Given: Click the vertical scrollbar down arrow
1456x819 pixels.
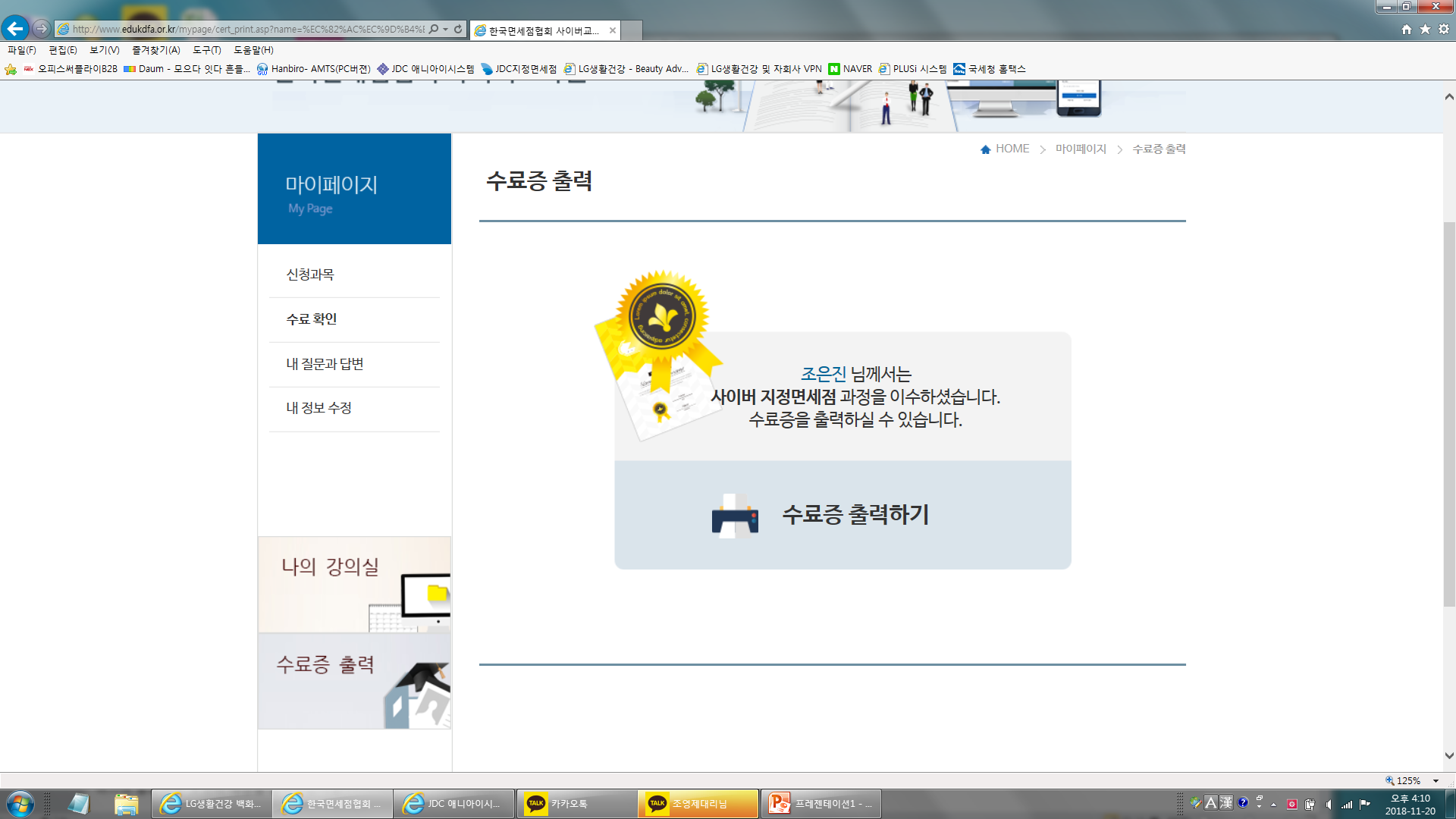Looking at the screenshot, I should [x=1449, y=755].
